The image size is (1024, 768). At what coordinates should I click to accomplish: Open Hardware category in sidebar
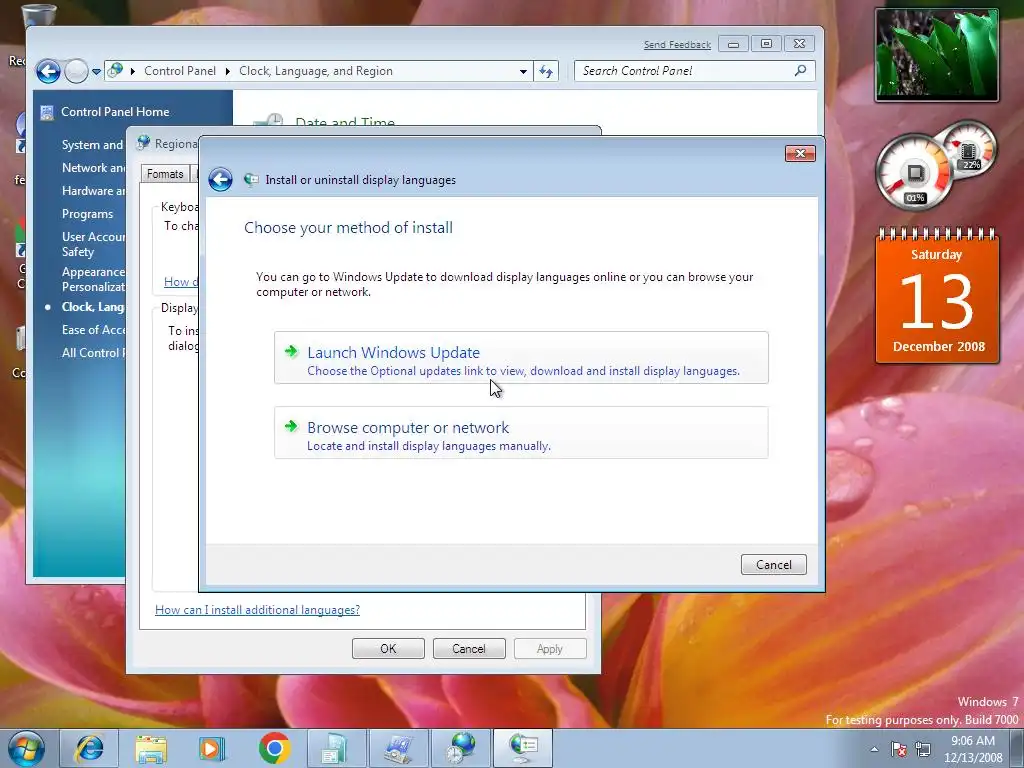[x=93, y=191]
